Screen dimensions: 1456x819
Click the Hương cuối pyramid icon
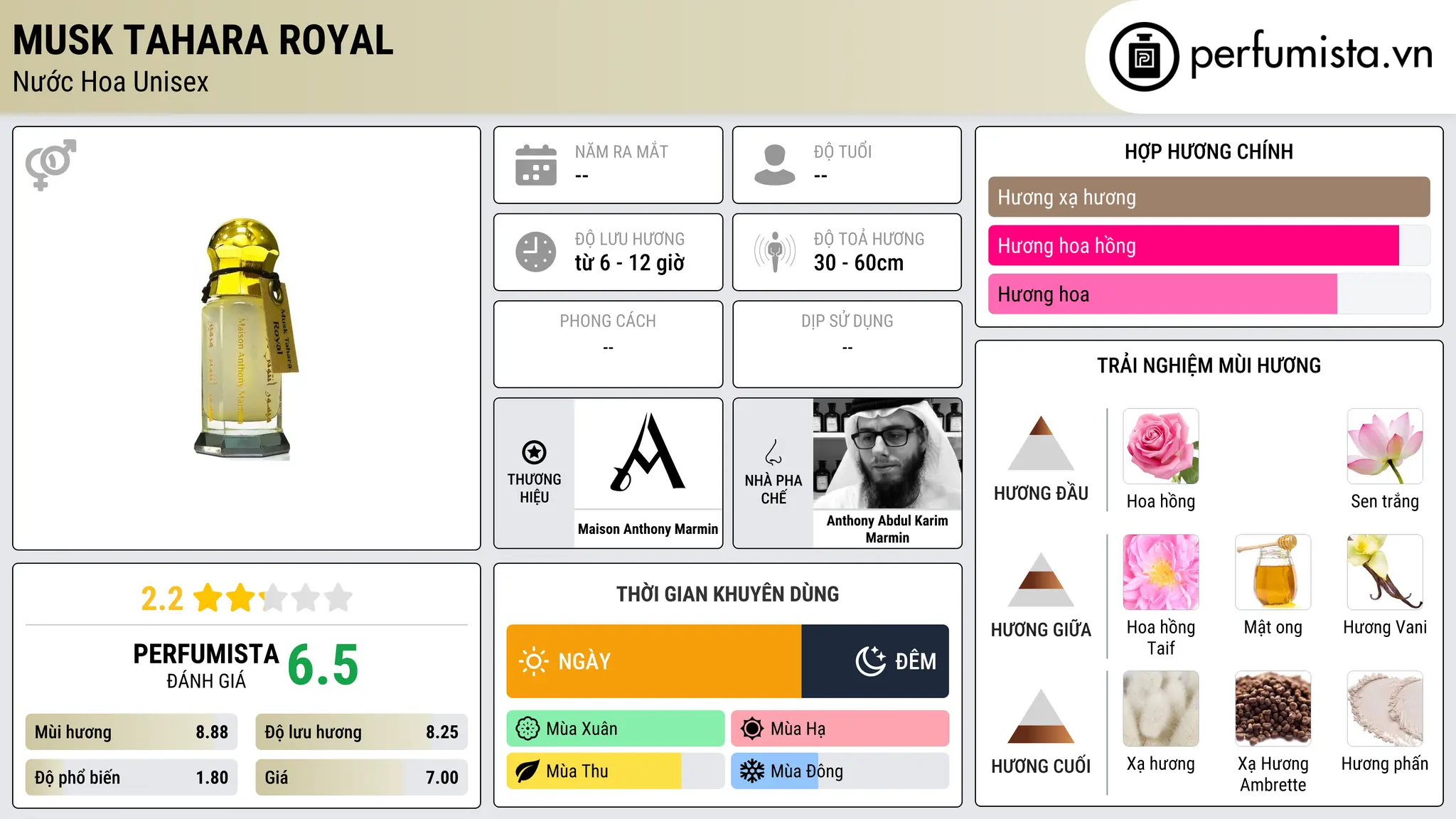tap(1041, 716)
